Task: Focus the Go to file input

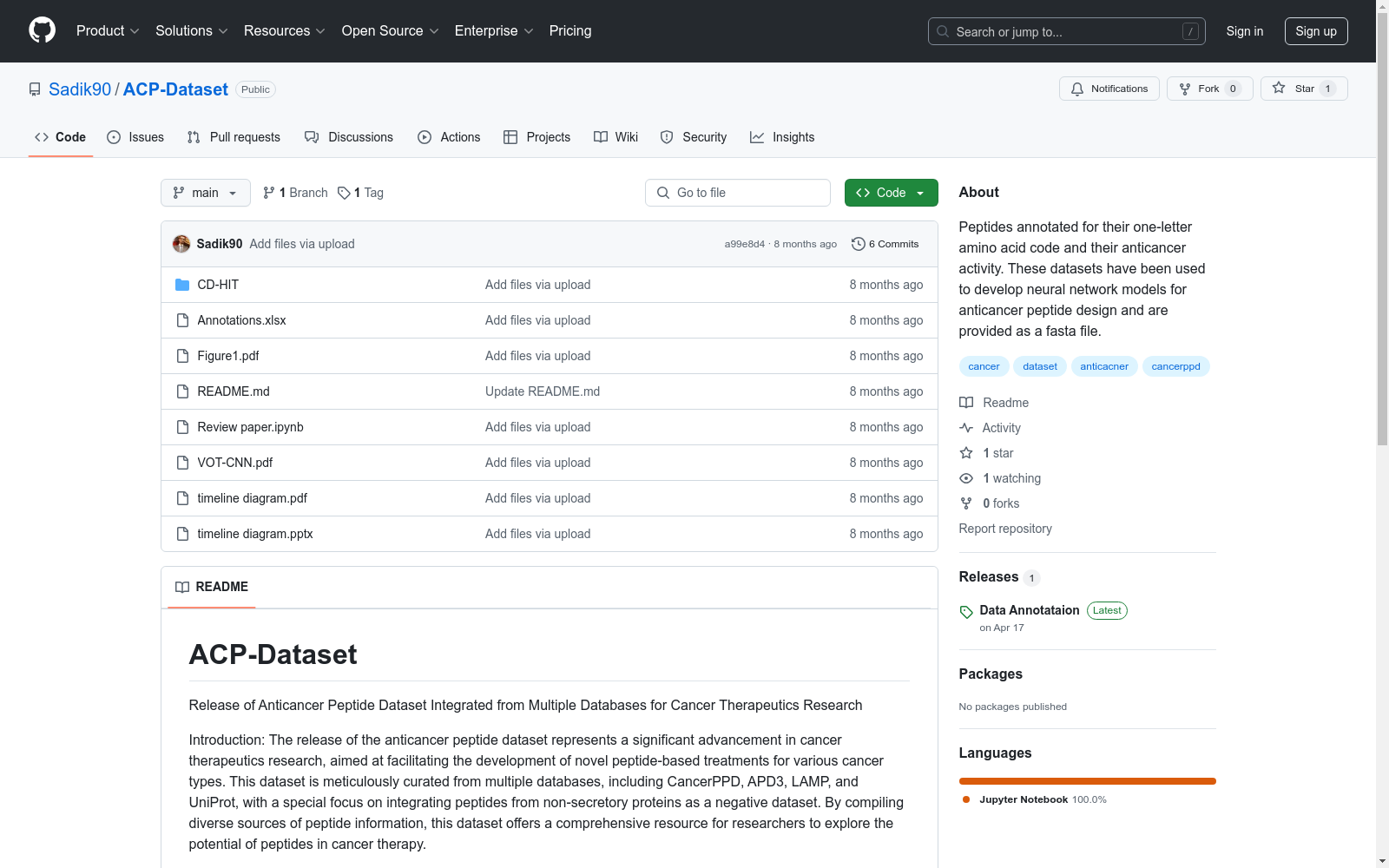Action: (738, 193)
